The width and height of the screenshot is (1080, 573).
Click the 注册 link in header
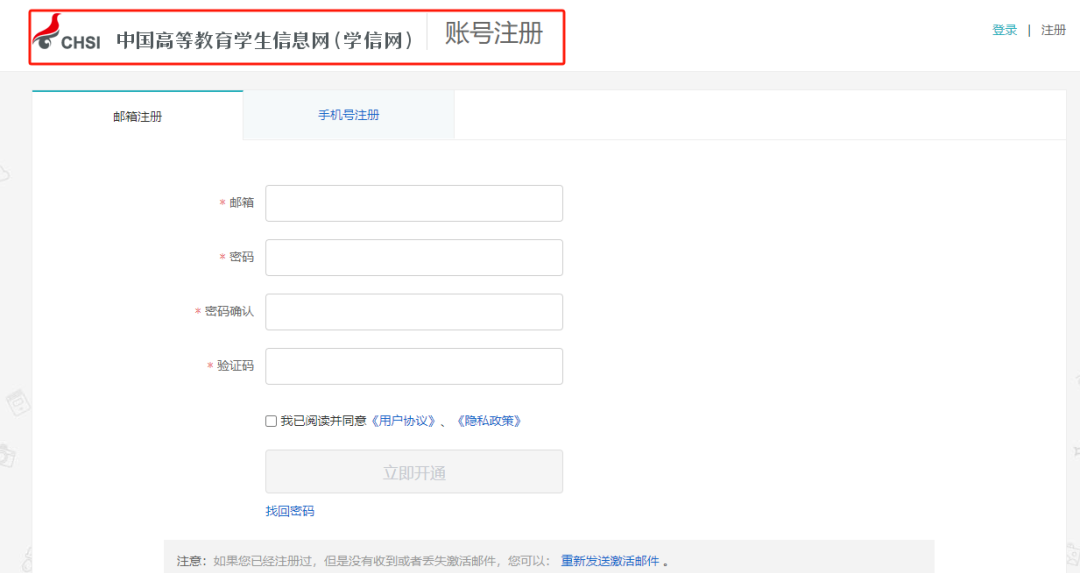tap(1053, 30)
